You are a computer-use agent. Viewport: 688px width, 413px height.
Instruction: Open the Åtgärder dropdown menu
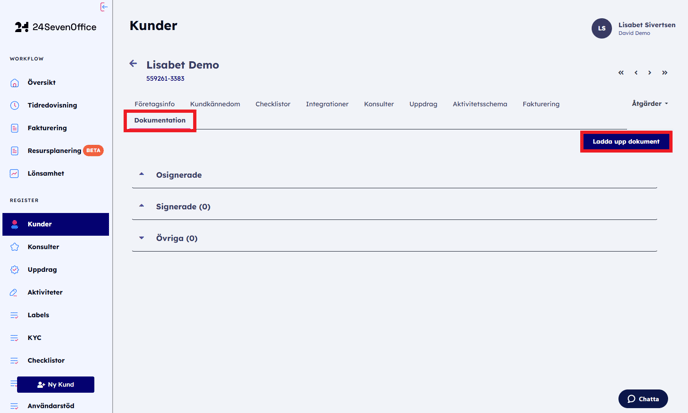pyautogui.click(x=649, y=104)
